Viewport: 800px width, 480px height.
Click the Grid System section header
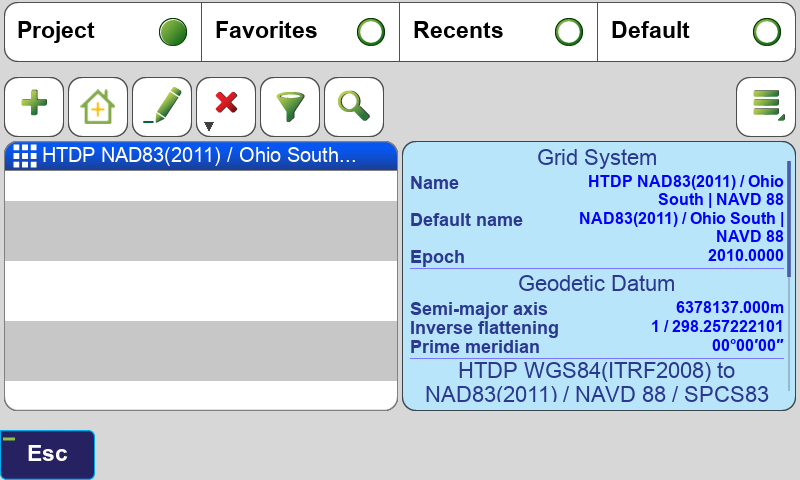click(597, 157)
